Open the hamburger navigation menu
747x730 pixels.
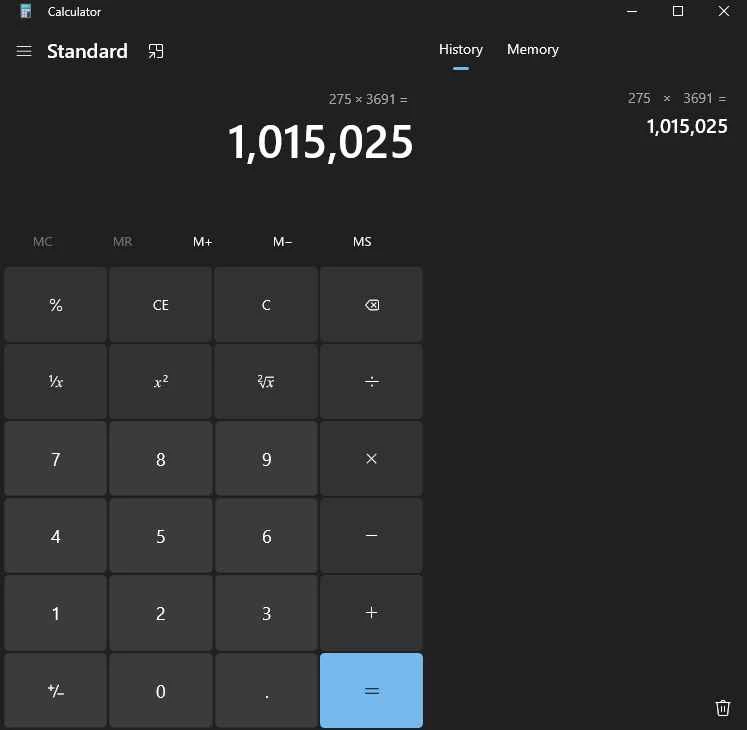24,51
